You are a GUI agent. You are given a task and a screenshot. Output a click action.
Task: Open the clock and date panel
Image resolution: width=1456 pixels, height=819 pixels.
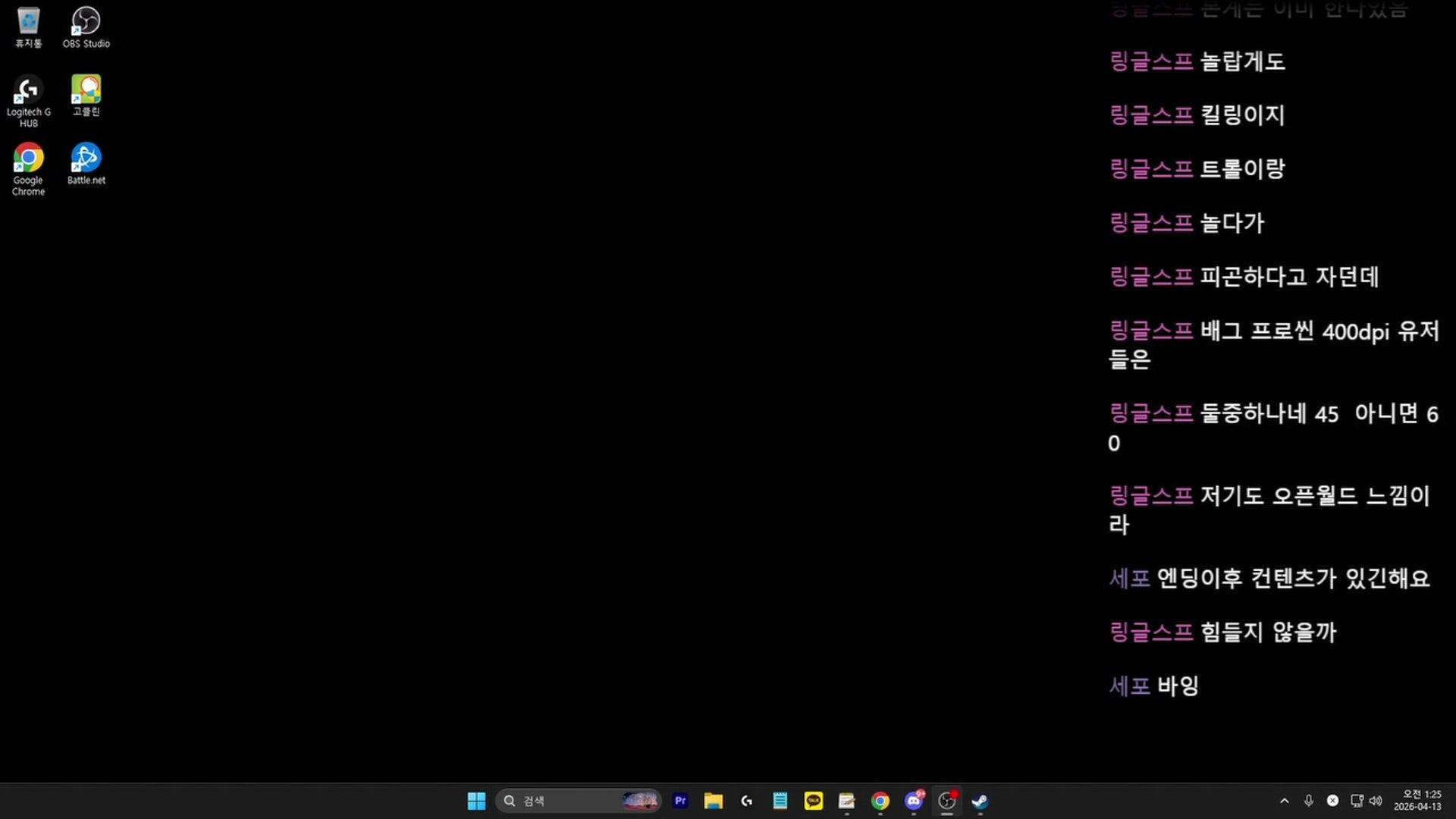pyautogui.click(x=1417, y=801)
